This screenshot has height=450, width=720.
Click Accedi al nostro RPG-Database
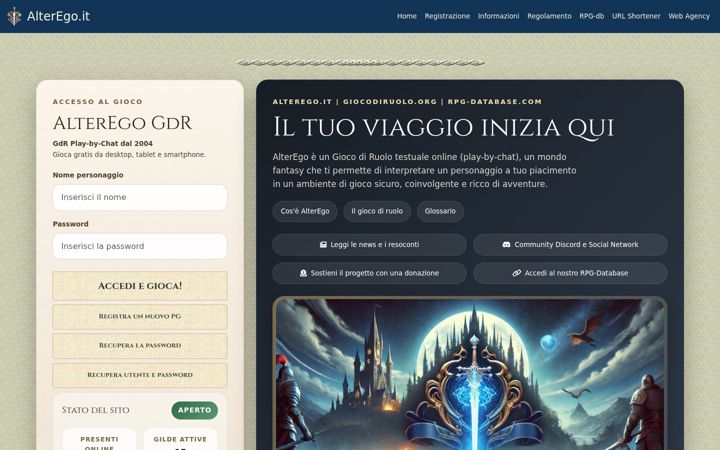(570, 273)
